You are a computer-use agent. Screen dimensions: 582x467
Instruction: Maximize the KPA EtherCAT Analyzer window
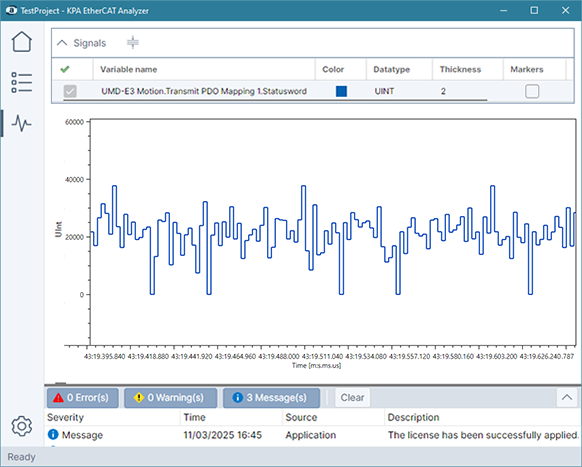534,10
